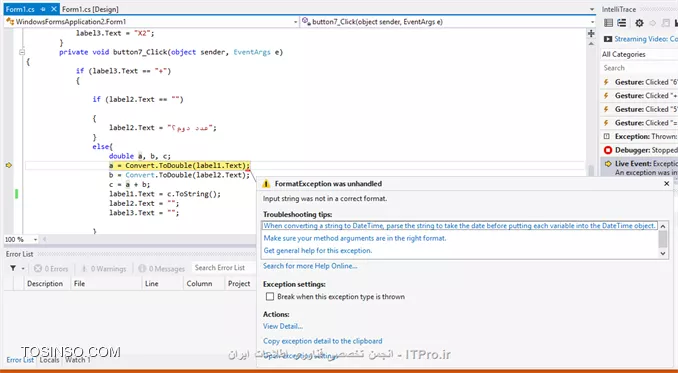678x373 pixels.
Task: Expand the Error List filter dropdown arrow
Action: pyautogui.click(x=23, y=268)
